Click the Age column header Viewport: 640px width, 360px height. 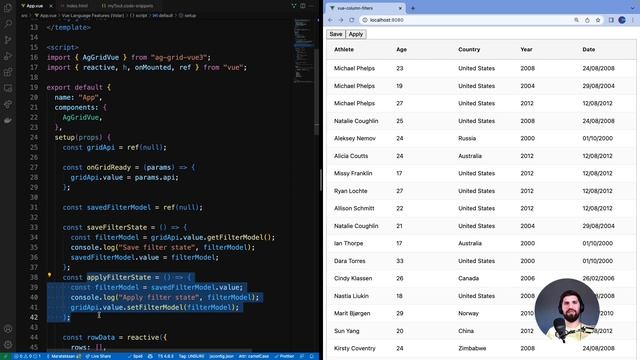coord(401,49)
